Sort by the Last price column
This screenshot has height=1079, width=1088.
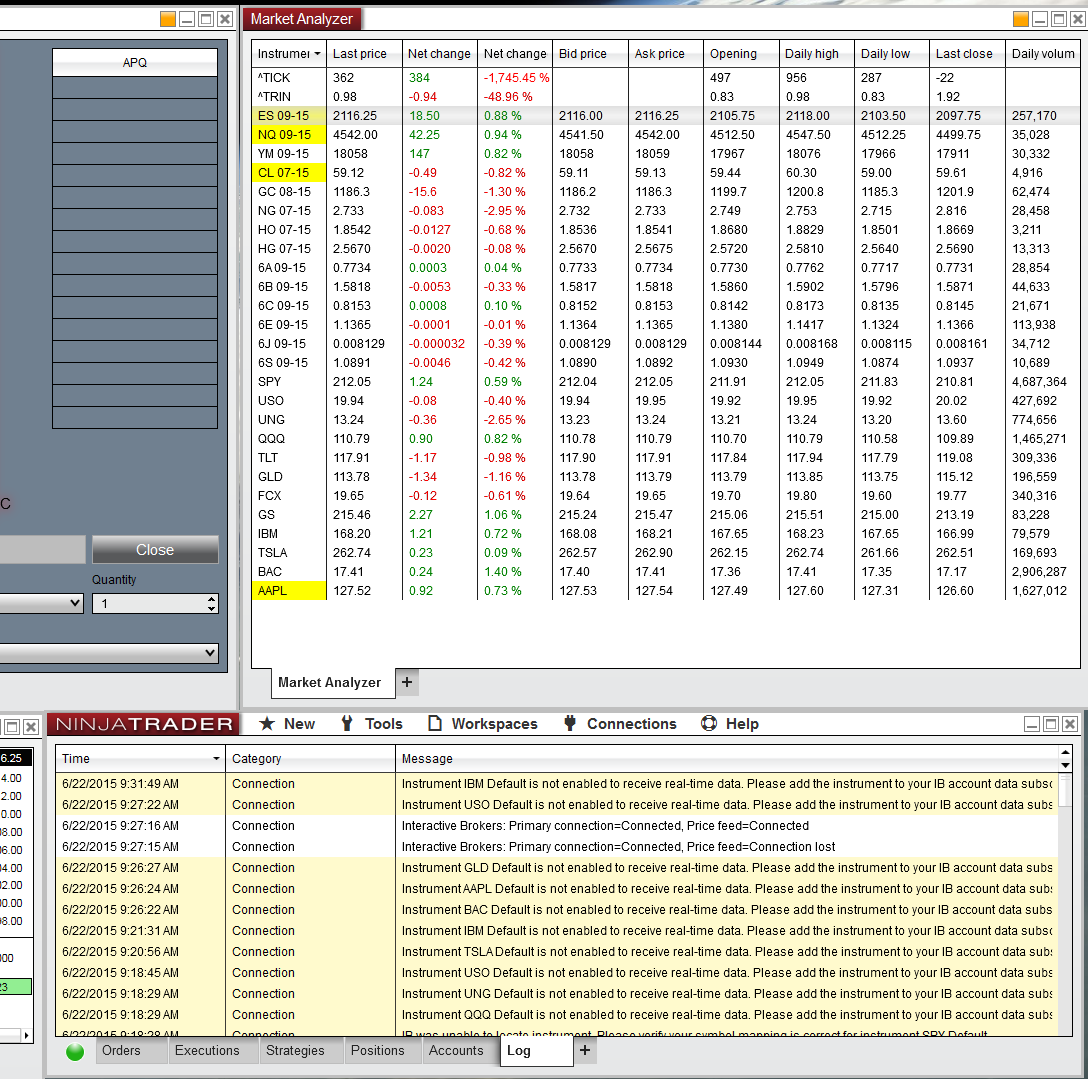coord(364,53)
